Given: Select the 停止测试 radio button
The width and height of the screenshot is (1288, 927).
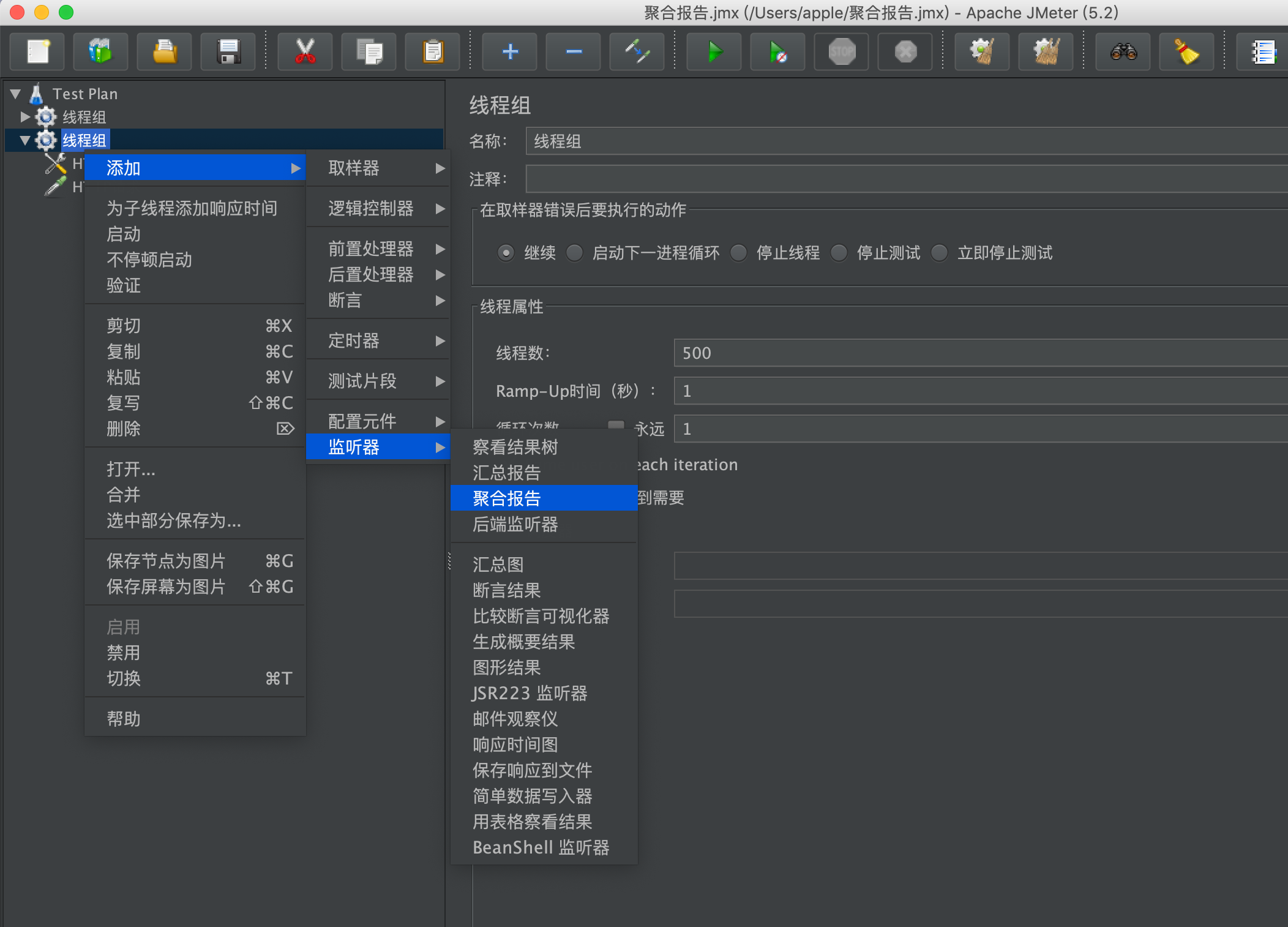Looking at the screenshot, I should point(839,253).
